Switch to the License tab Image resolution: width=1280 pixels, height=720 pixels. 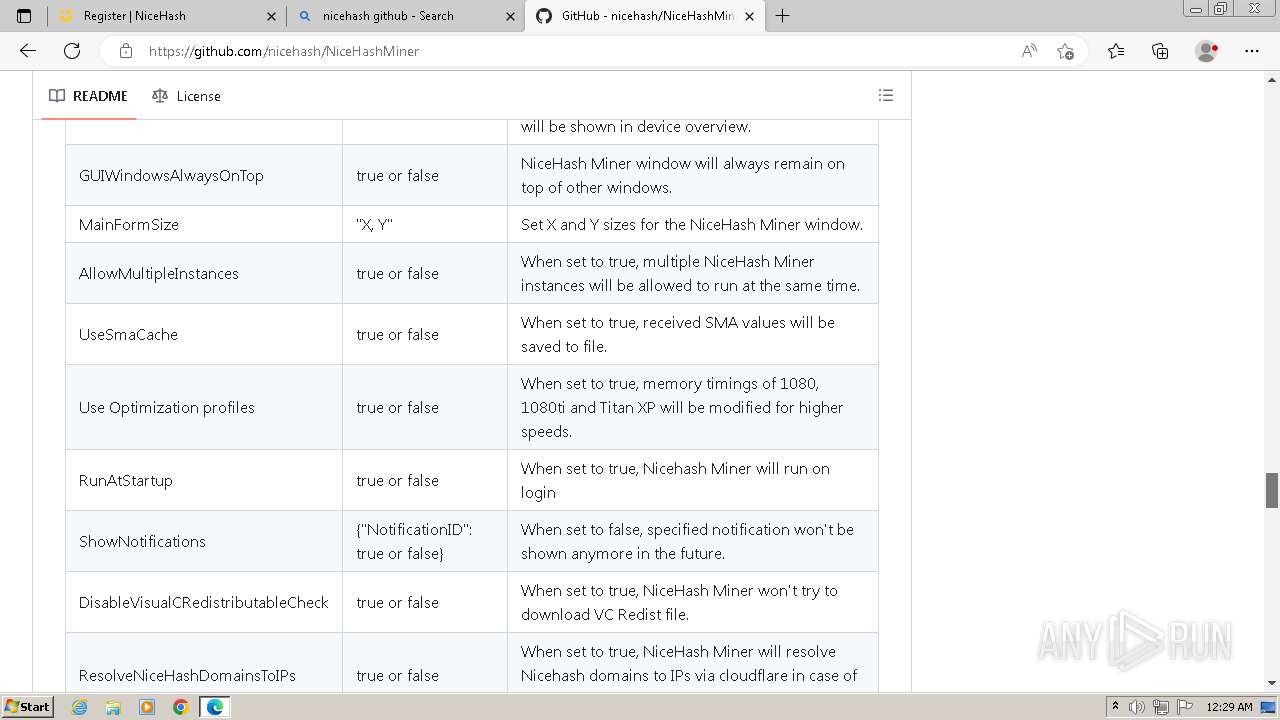(x=186, y=96)
